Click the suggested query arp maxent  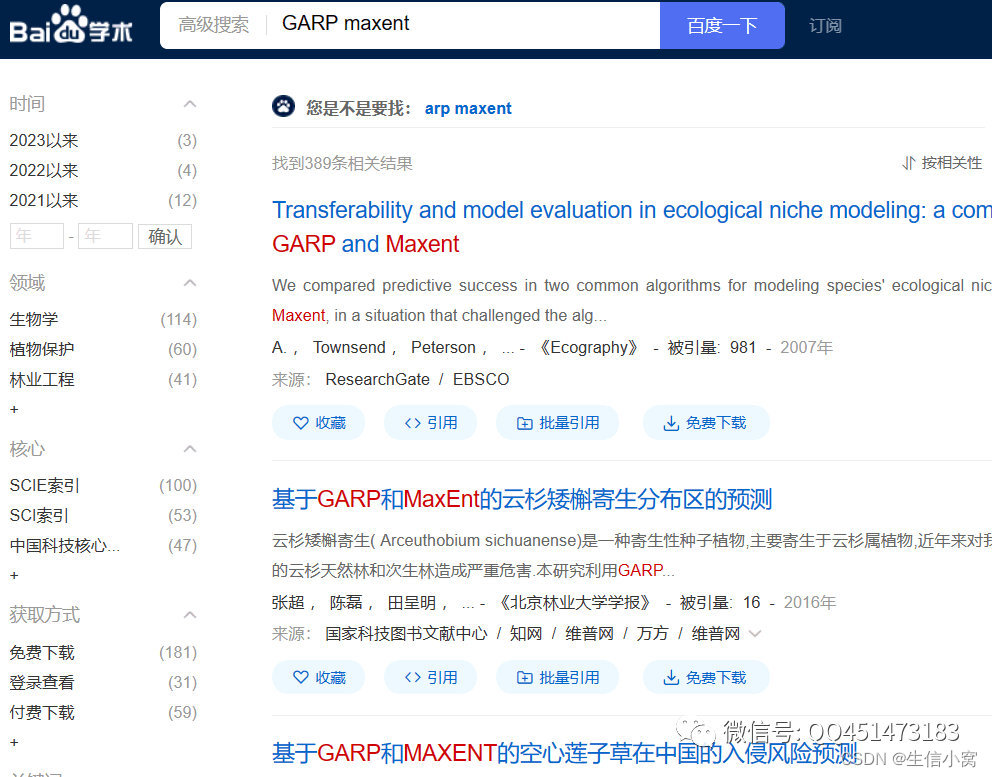click(468, 108)
